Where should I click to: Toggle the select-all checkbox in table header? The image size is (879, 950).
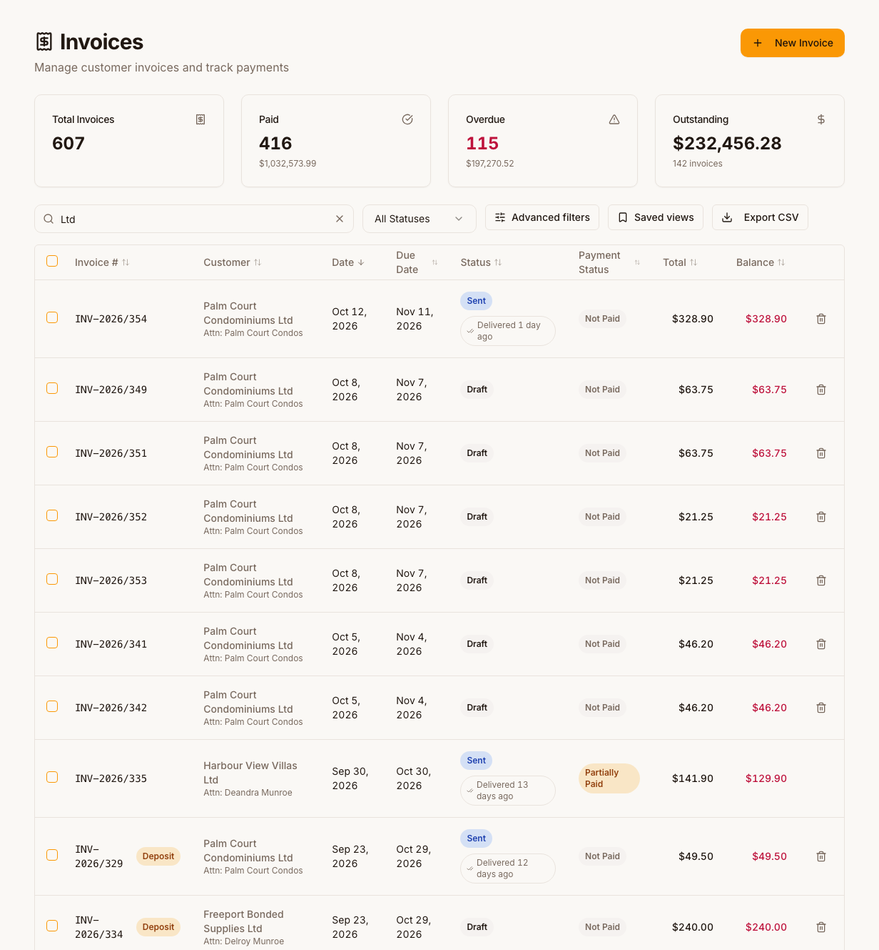(52, 261)
